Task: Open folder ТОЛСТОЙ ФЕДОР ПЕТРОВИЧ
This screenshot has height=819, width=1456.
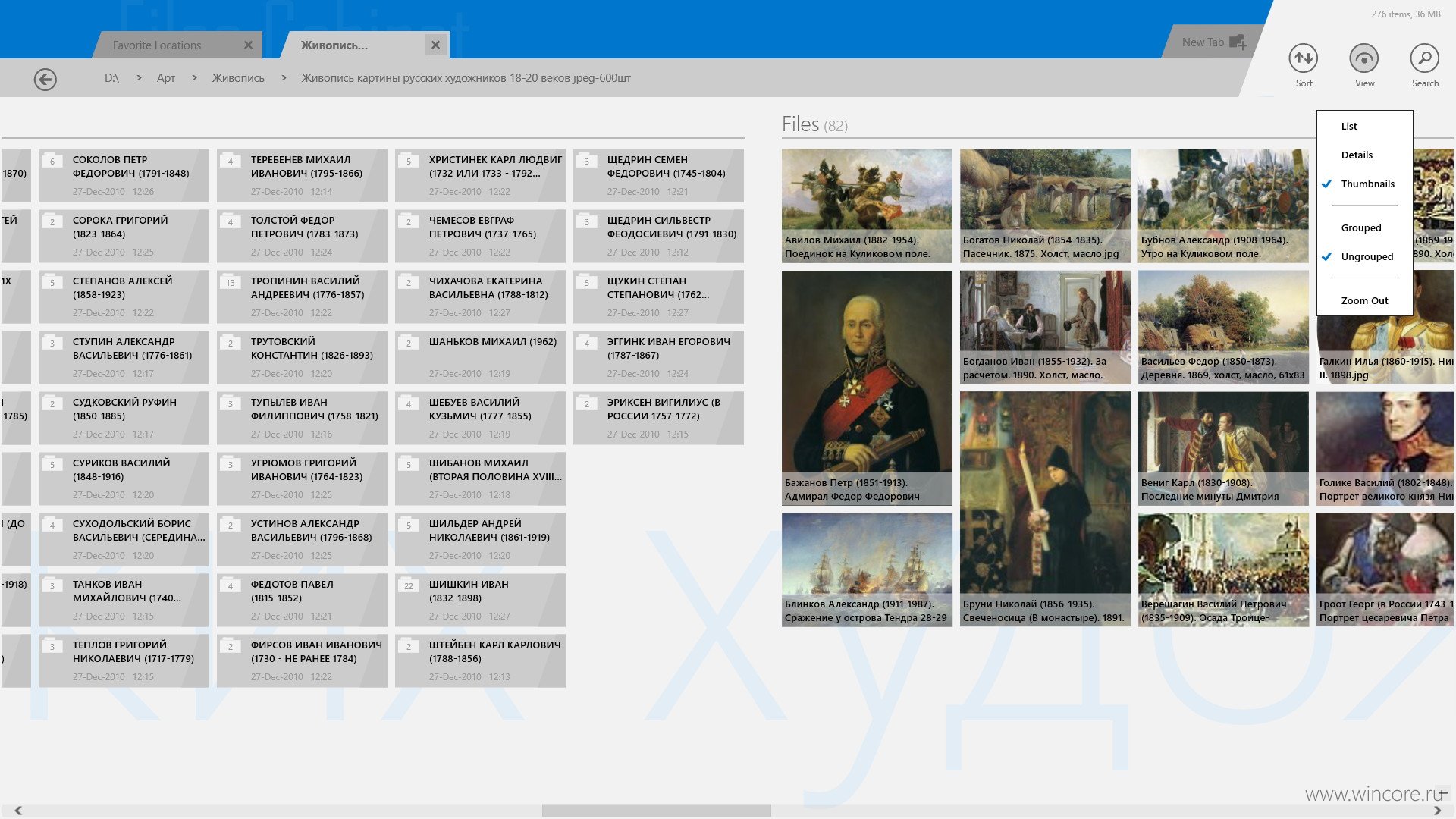Action: (302, 236)
